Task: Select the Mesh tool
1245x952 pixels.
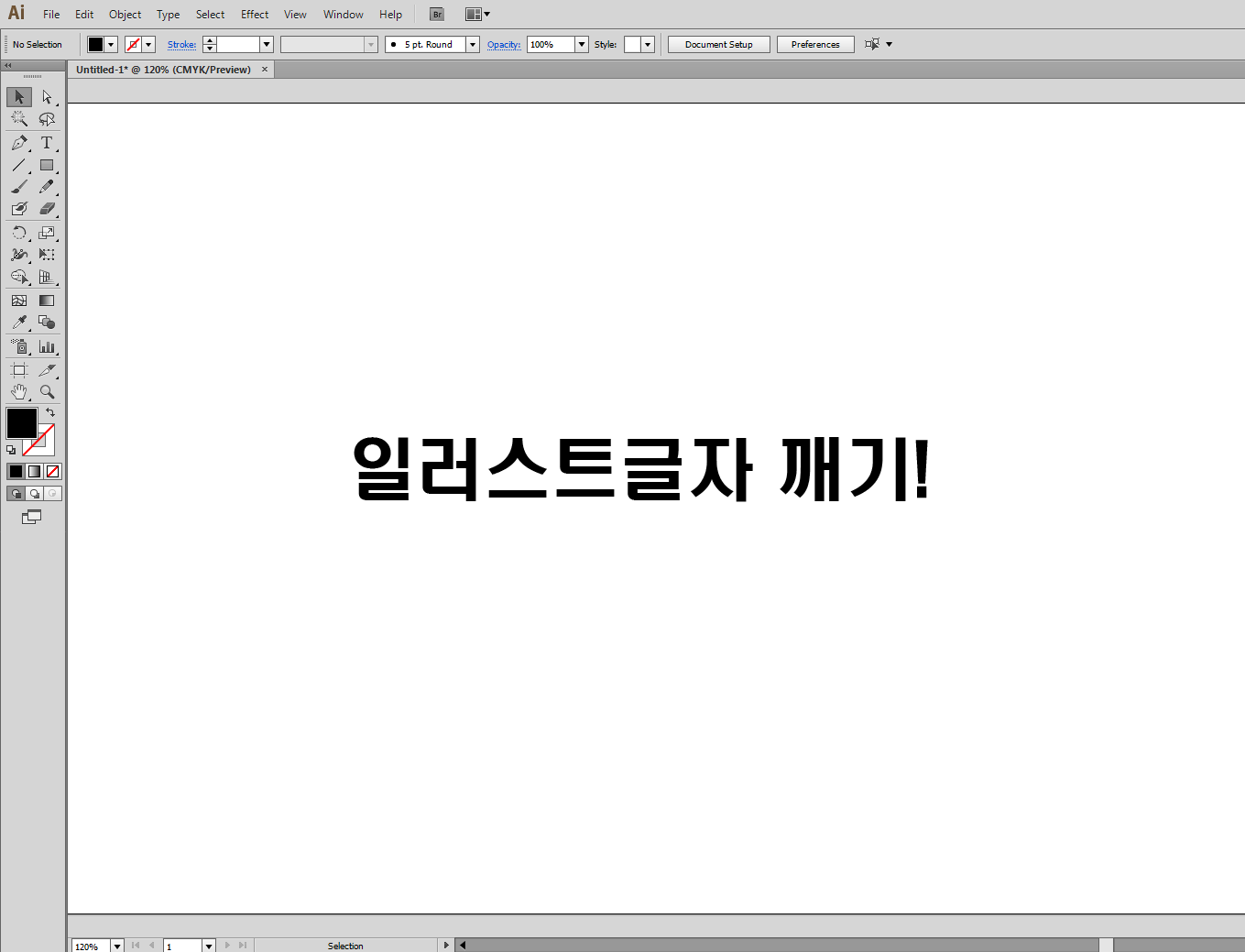Action: coord(19,301)
